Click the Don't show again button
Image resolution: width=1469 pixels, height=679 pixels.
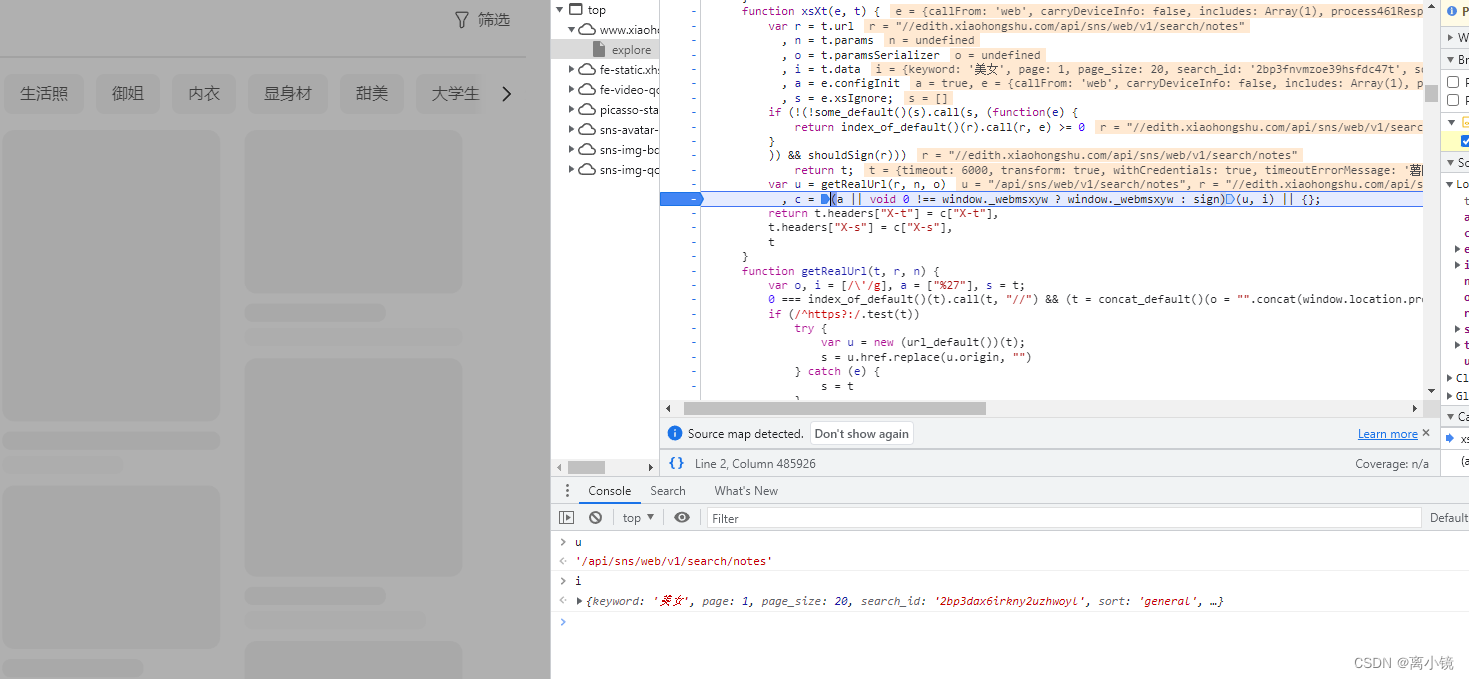[862, 434]
